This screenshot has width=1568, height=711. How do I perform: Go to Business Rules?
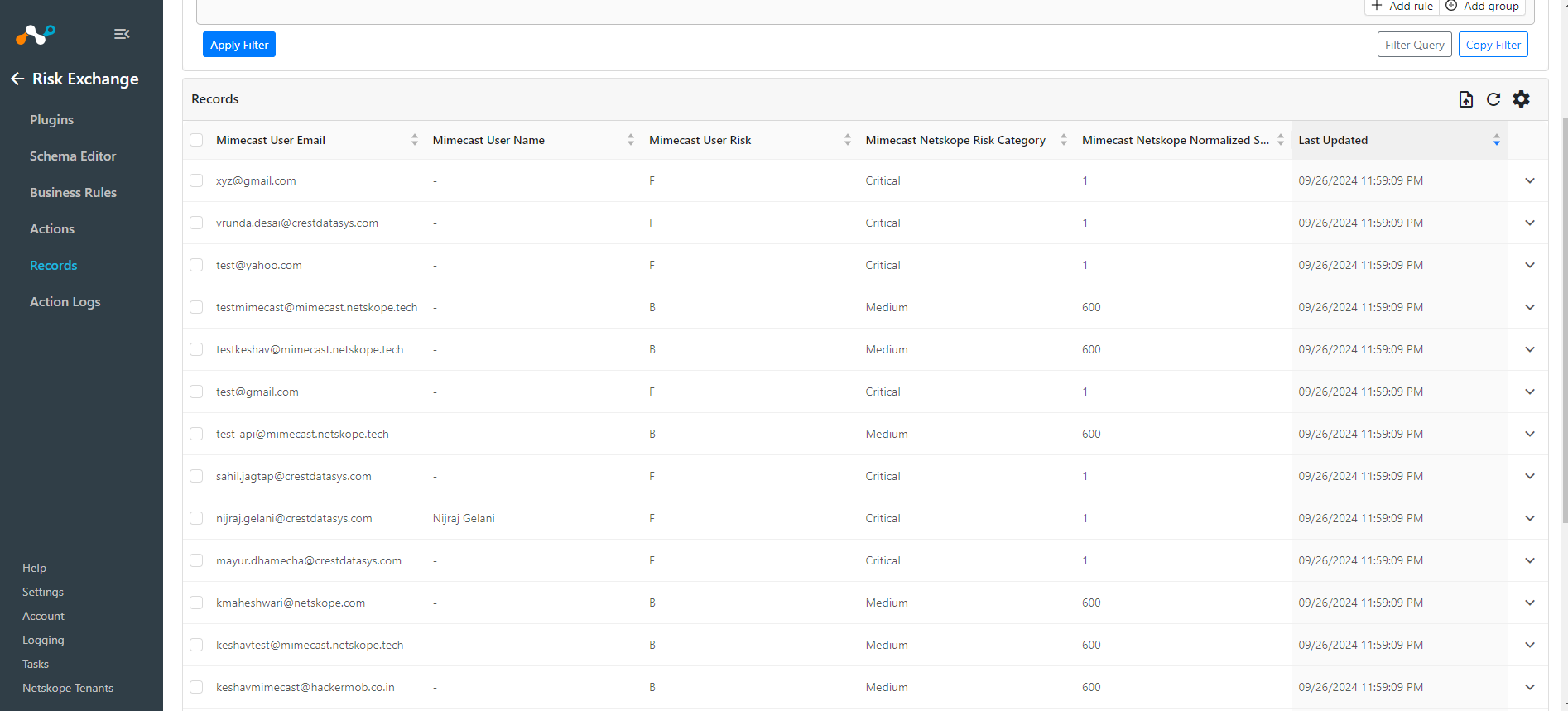73,192
